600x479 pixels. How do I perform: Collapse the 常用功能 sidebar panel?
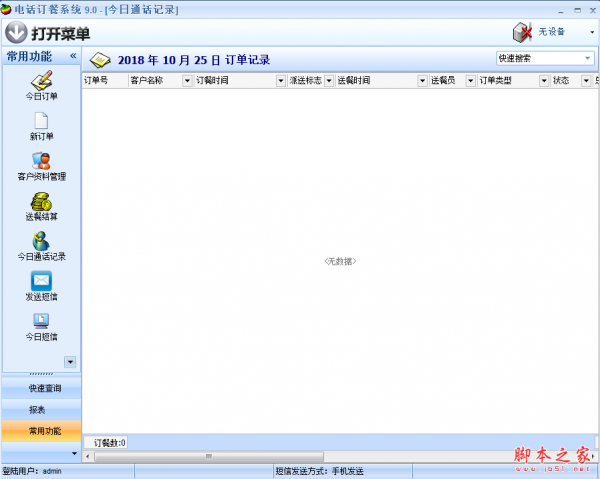tap(72, 56)
